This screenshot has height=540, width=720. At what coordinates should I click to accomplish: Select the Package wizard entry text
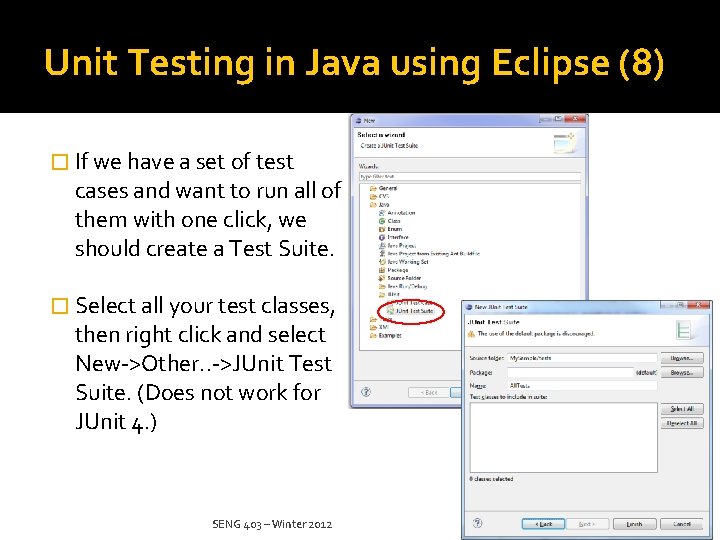[398, 270]
